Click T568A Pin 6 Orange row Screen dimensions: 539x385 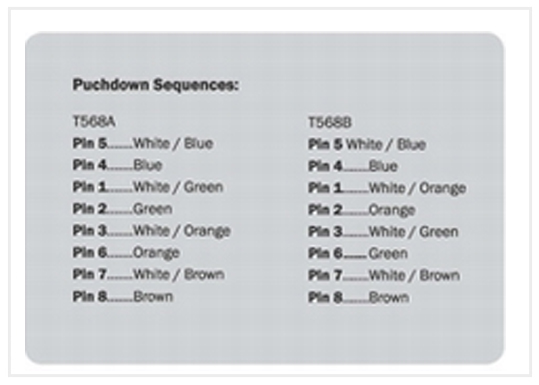pos(126,253)
